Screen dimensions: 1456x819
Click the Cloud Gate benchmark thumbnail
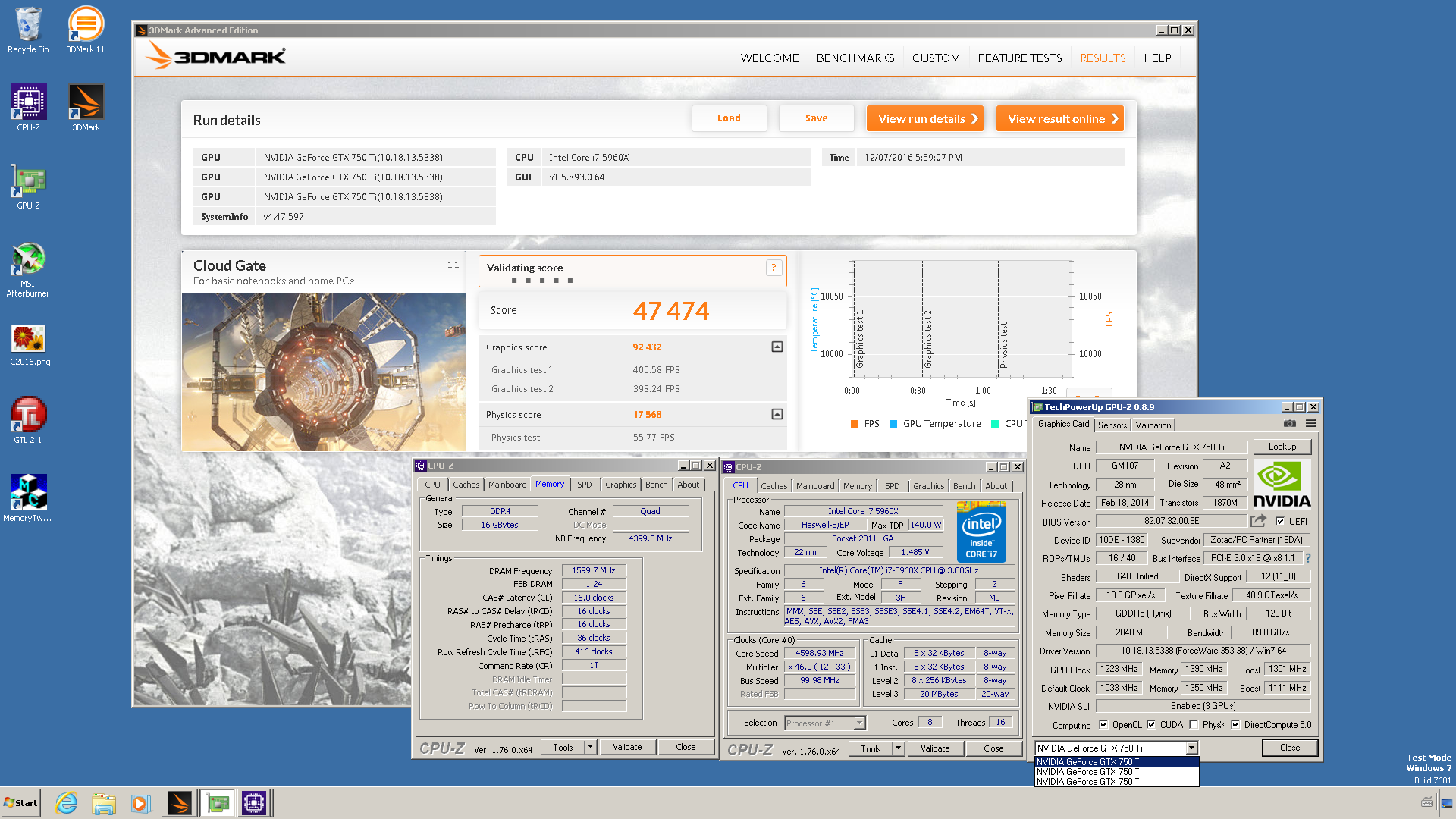(324, 372)
